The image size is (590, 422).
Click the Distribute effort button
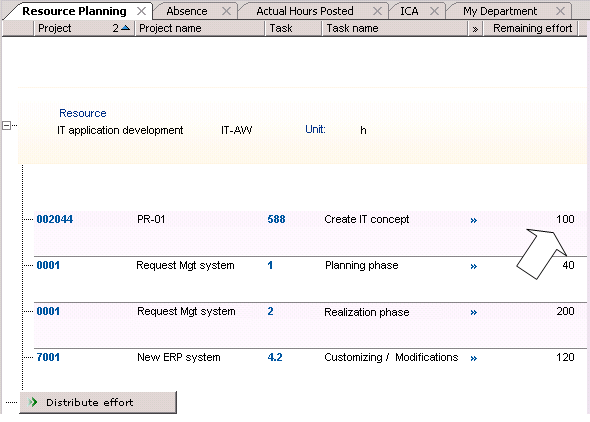pyautogui.click(x=98, y=402)
